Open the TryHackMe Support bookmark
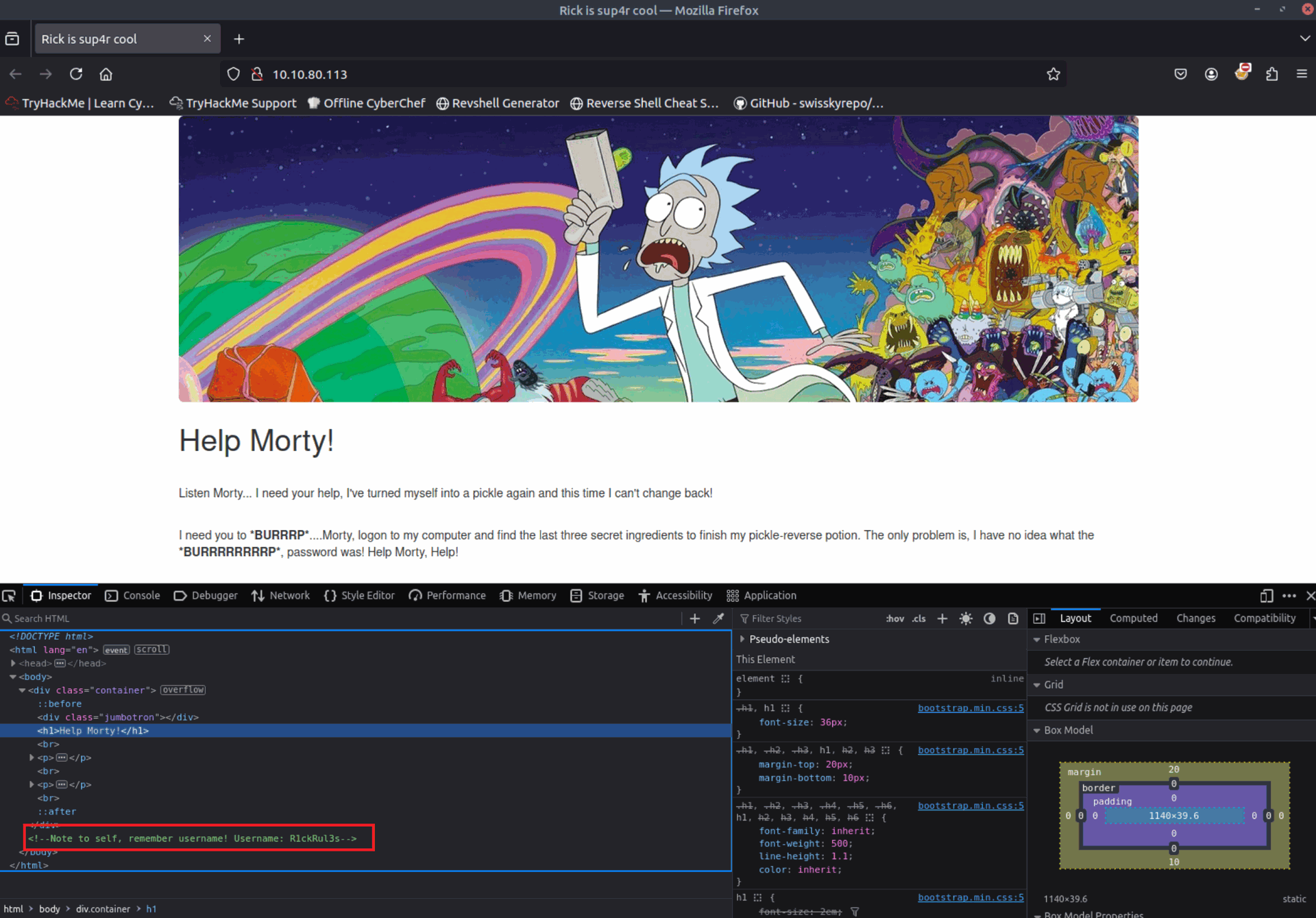The image size is (1316, 918). tap(233, 104)
